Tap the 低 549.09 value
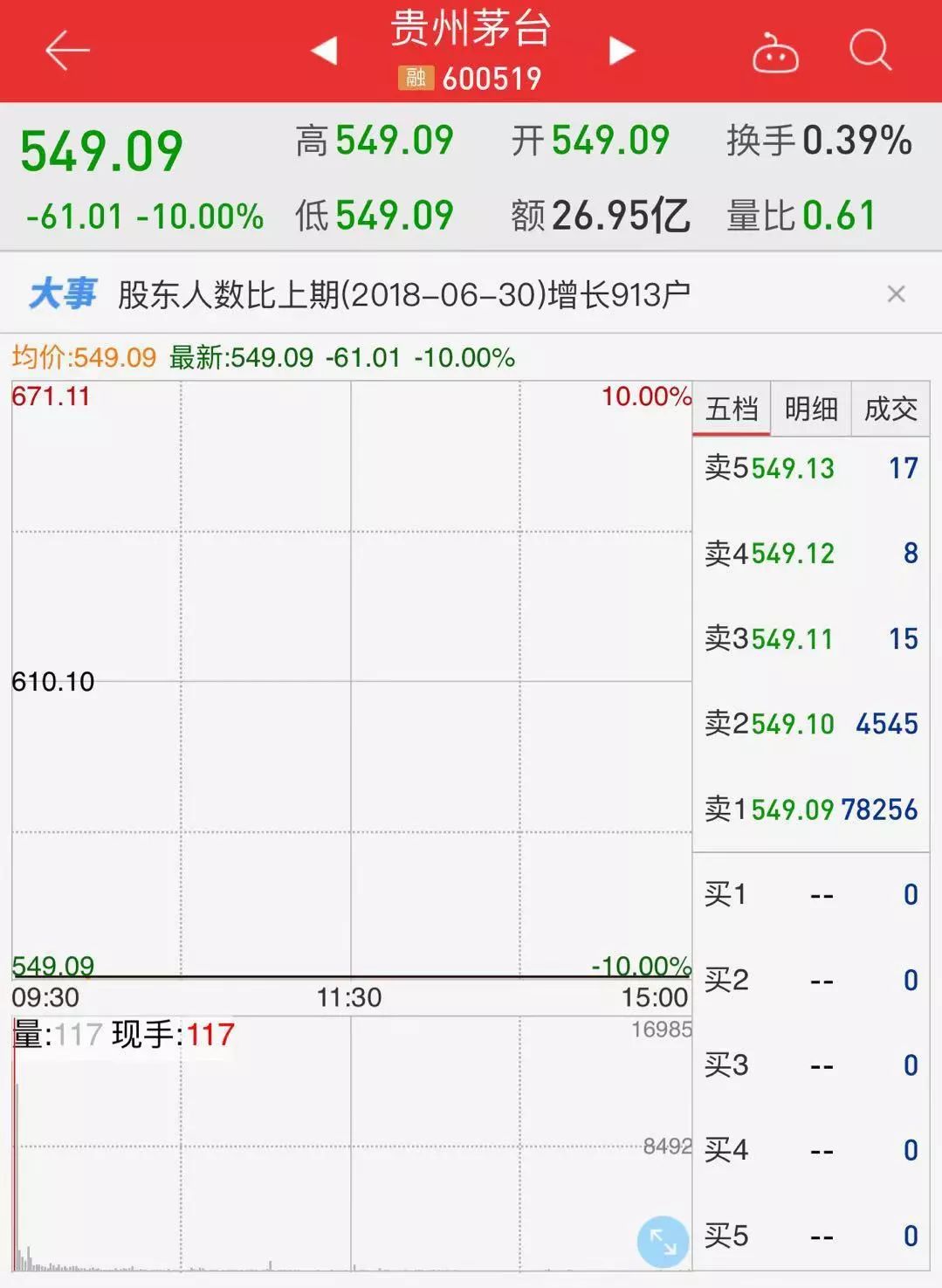 [375, 216]
